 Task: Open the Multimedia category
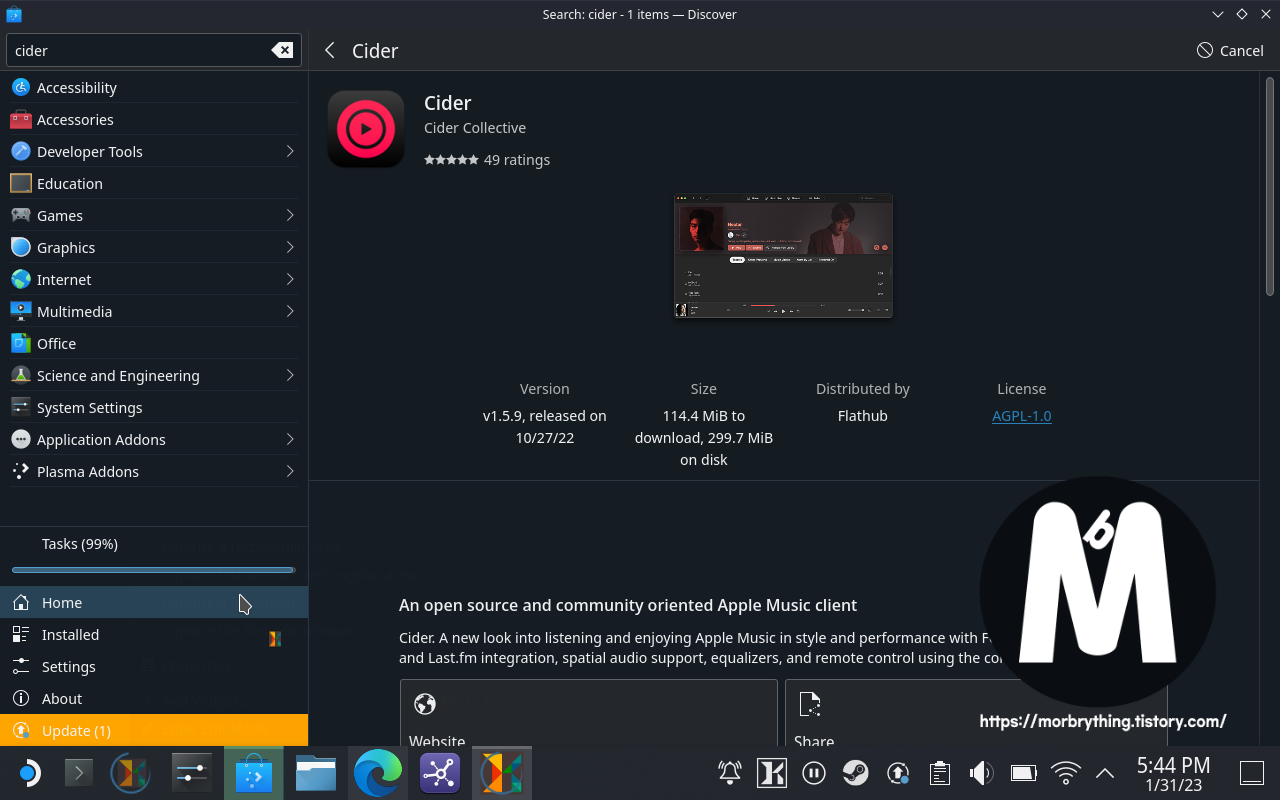(x=154, y=312)
